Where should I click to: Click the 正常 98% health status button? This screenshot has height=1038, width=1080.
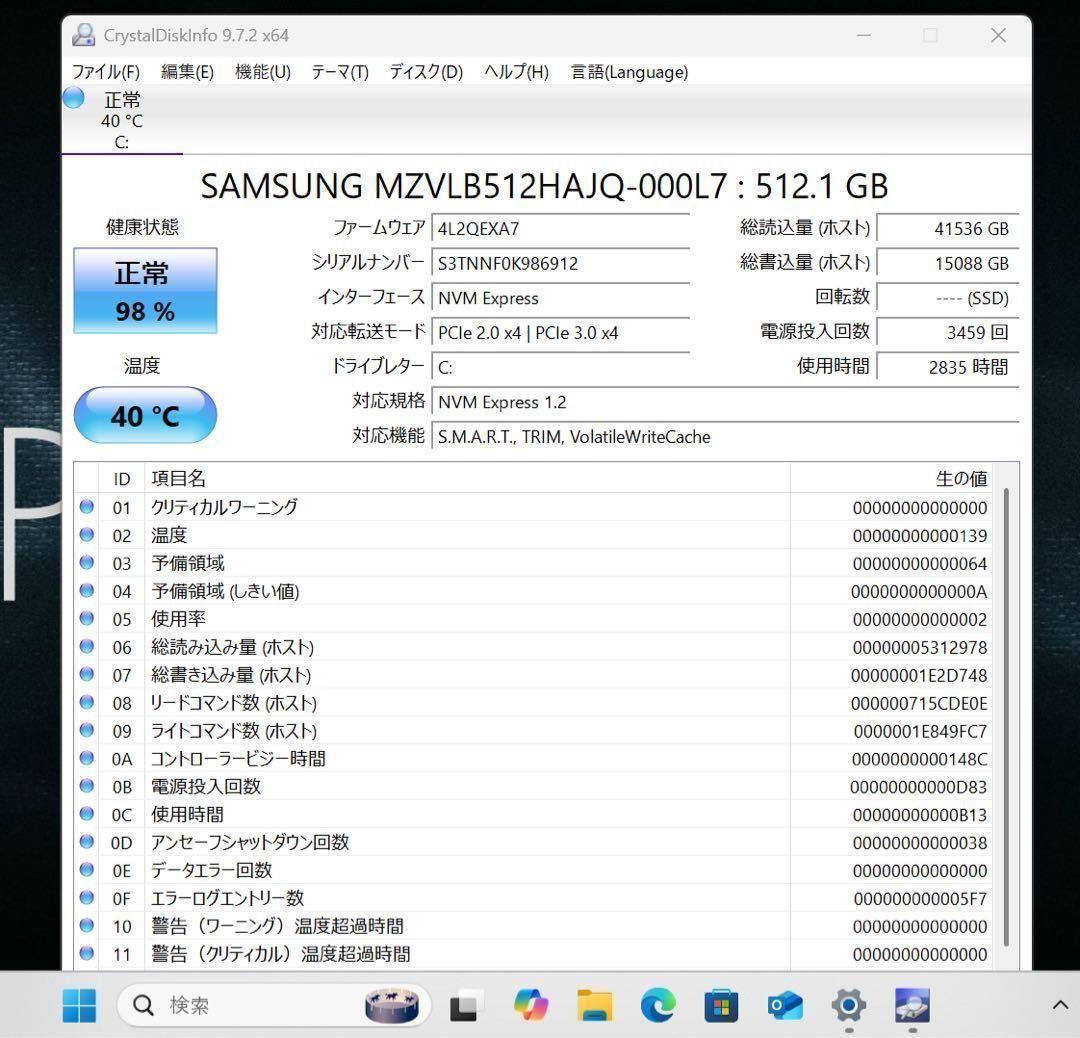(x=145, y=290)
